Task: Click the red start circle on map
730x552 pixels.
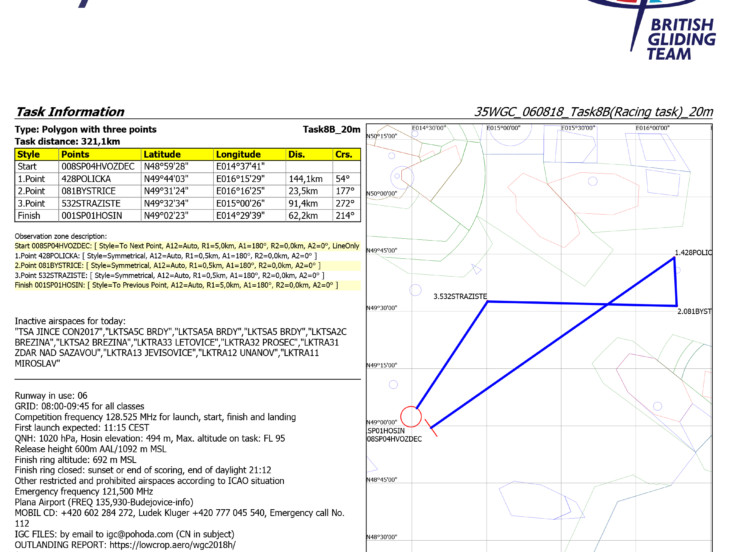Action: [410, 417]
